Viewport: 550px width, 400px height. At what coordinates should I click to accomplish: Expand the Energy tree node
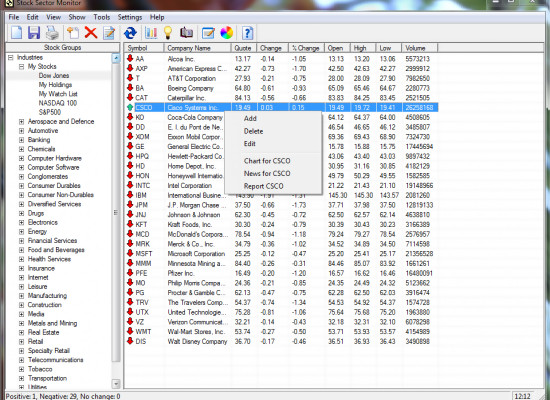click(22, 232)
